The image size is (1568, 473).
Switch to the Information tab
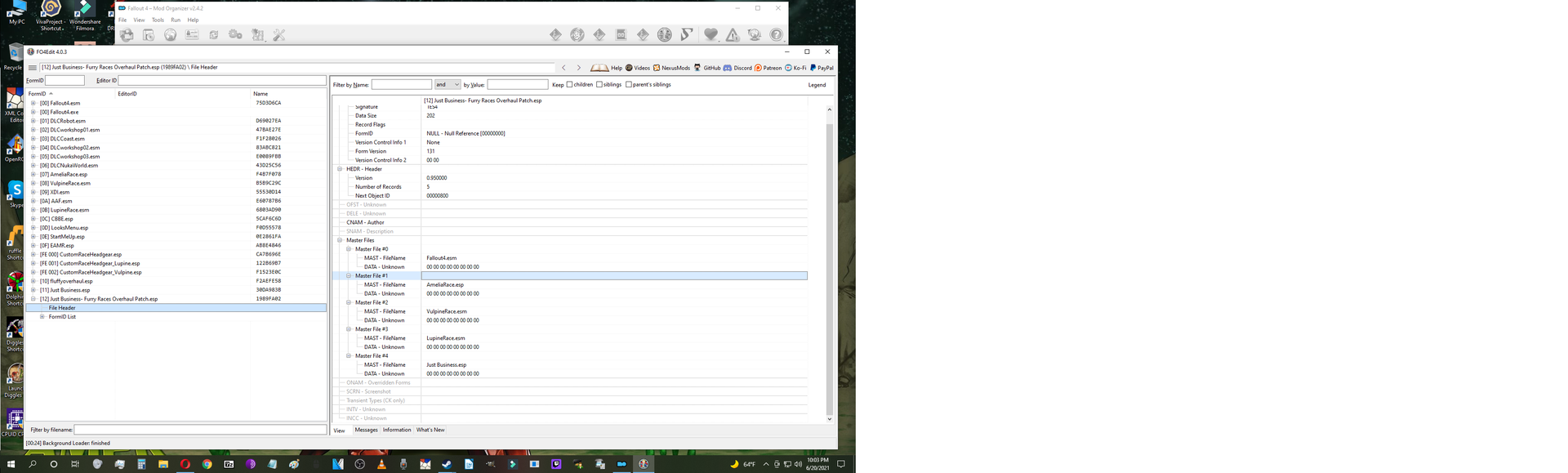click(x=397, y=430)
